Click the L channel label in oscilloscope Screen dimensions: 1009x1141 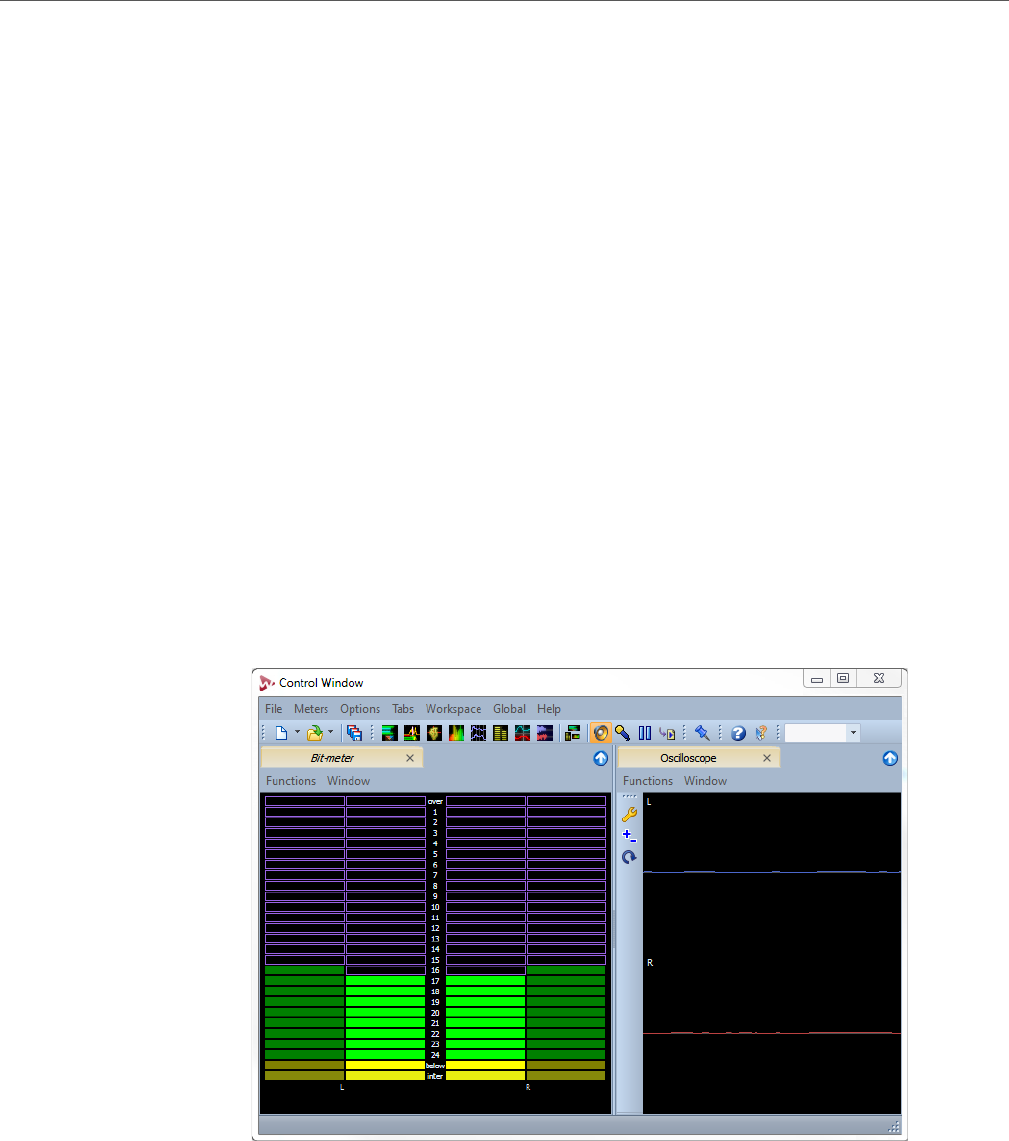tap(649, 802)
